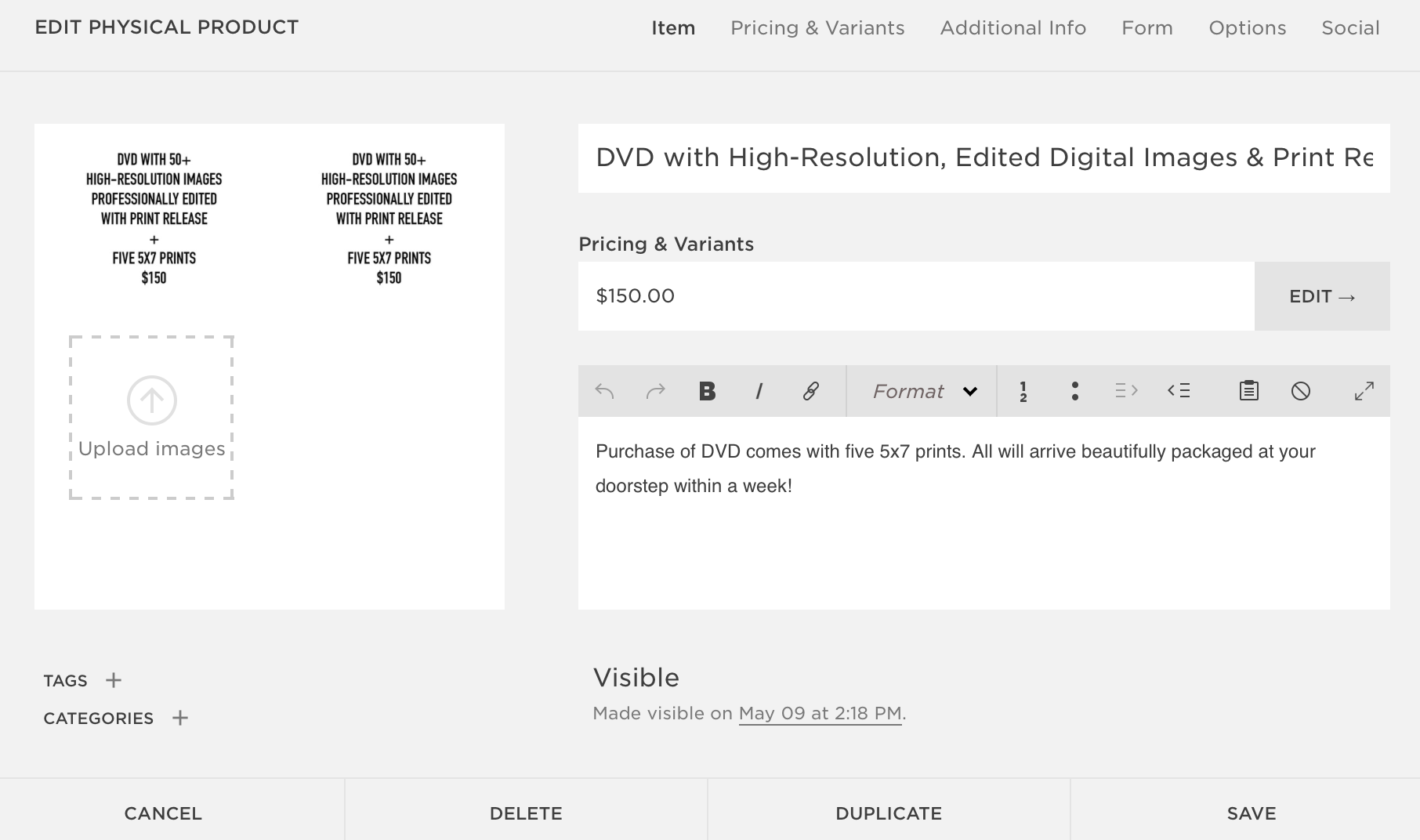Remove formatting with the clear icon
This screenshot has width=1420, height=840.
pyautogui.click(x=1301, y=390)
